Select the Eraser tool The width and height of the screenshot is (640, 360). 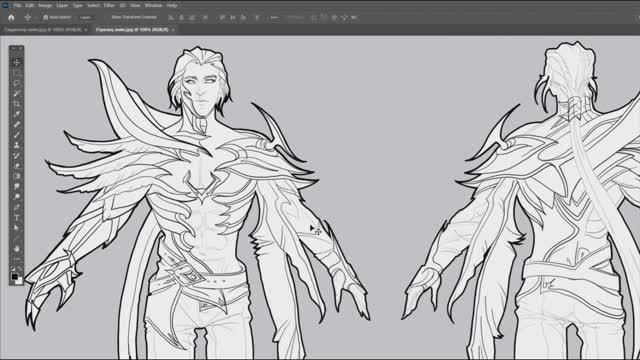(x=16, y=166)
